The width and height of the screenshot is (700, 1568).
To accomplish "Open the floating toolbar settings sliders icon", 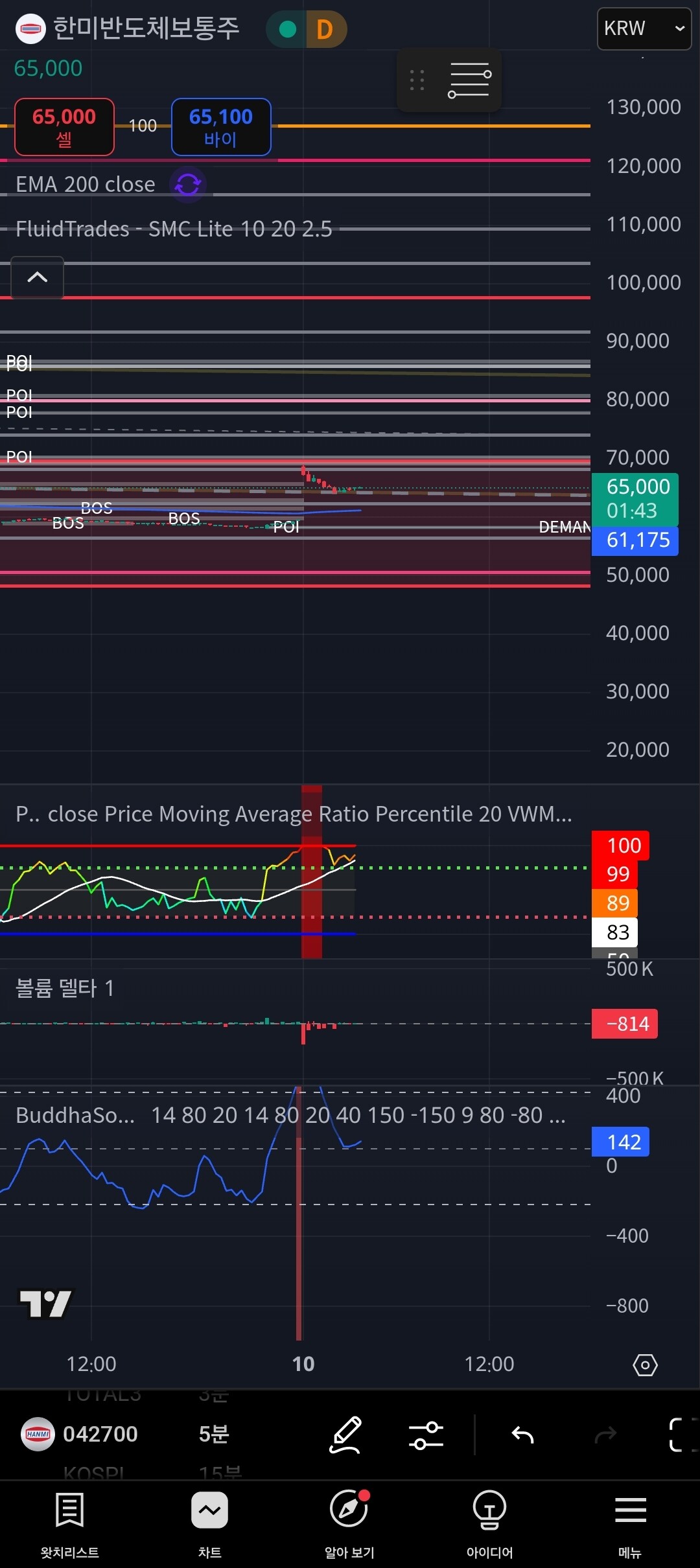I will (x=469, y=80).
